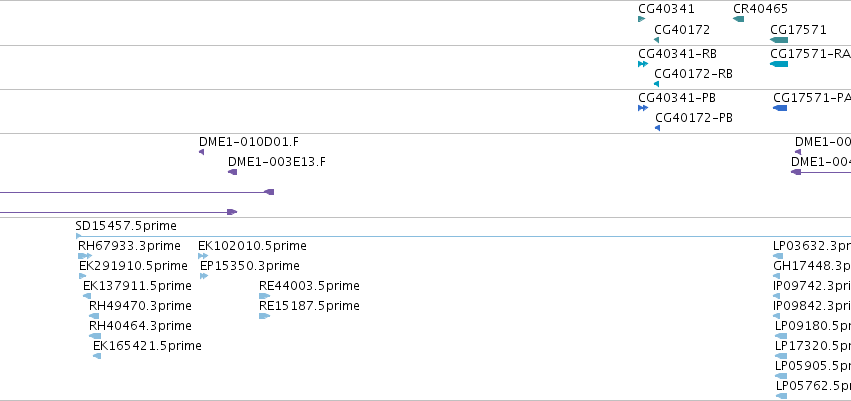Select the CR40465 gene arrow glyph

click(738, 19)
